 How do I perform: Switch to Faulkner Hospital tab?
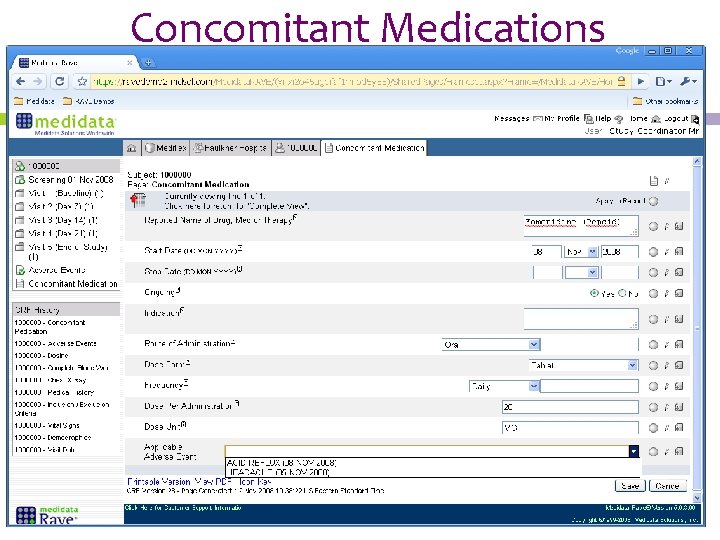point(230,148)
